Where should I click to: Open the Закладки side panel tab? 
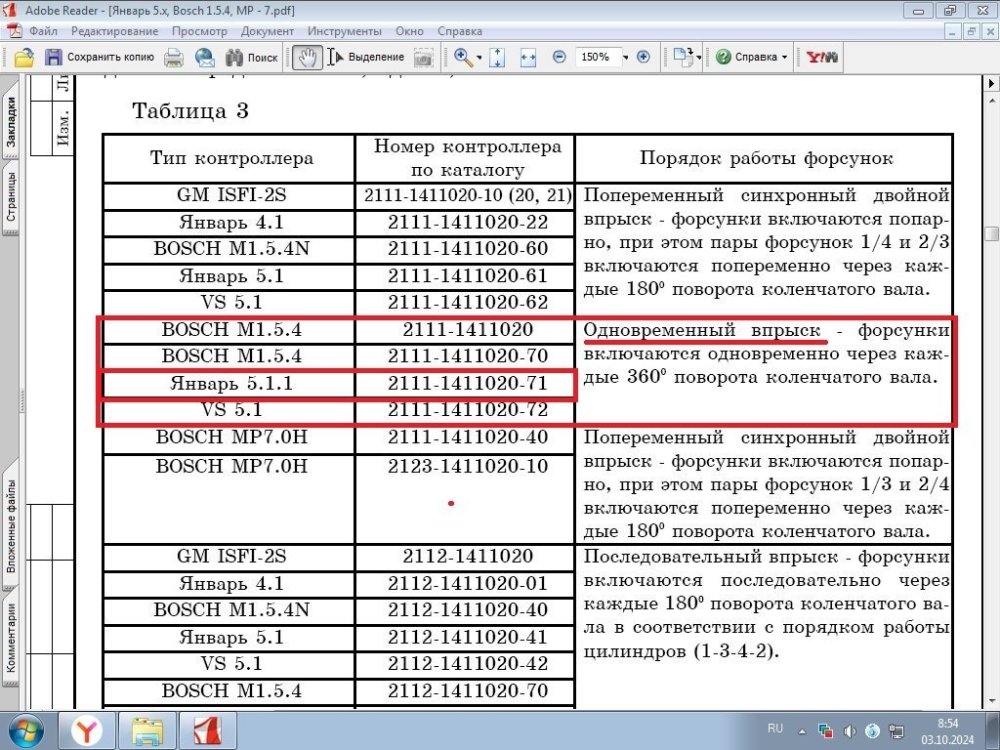point(11,121)
